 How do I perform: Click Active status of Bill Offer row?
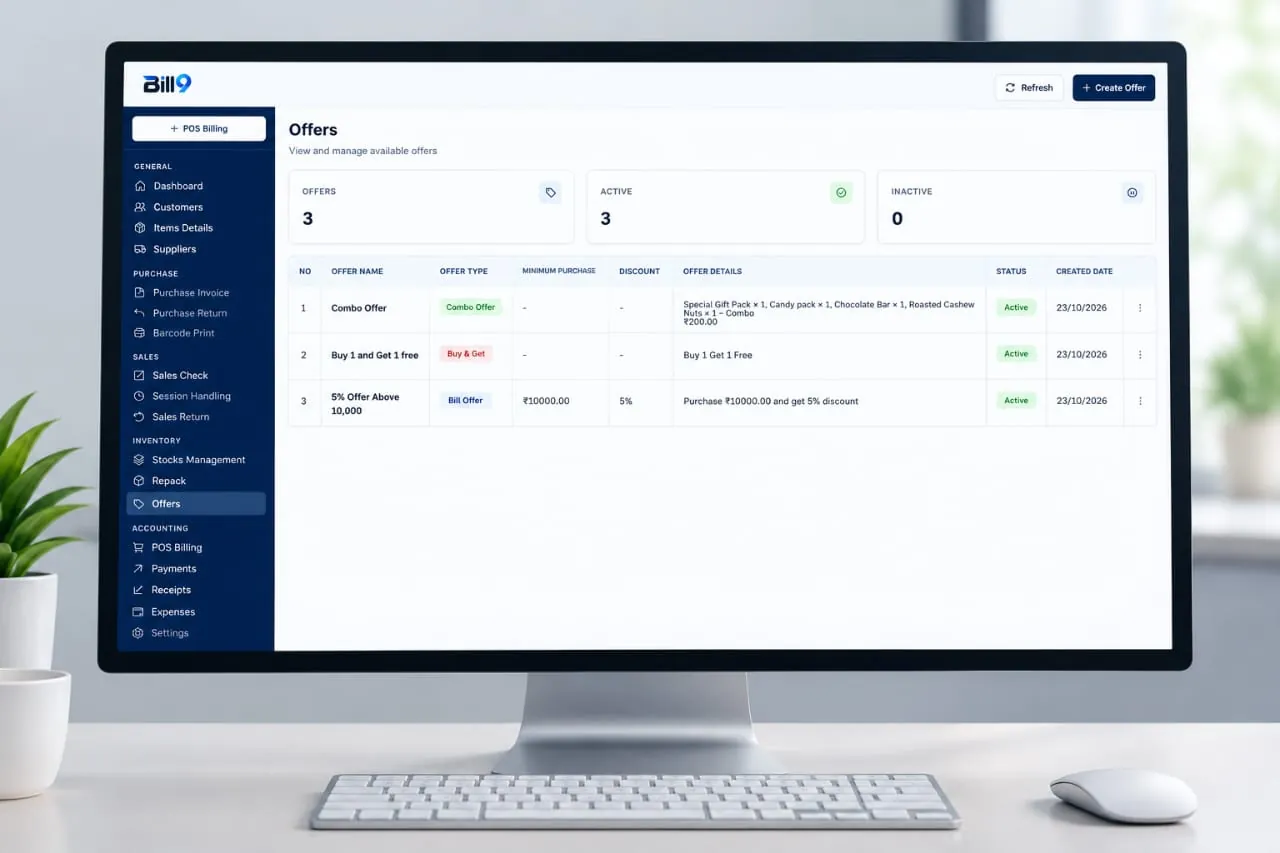[1016, 400]
